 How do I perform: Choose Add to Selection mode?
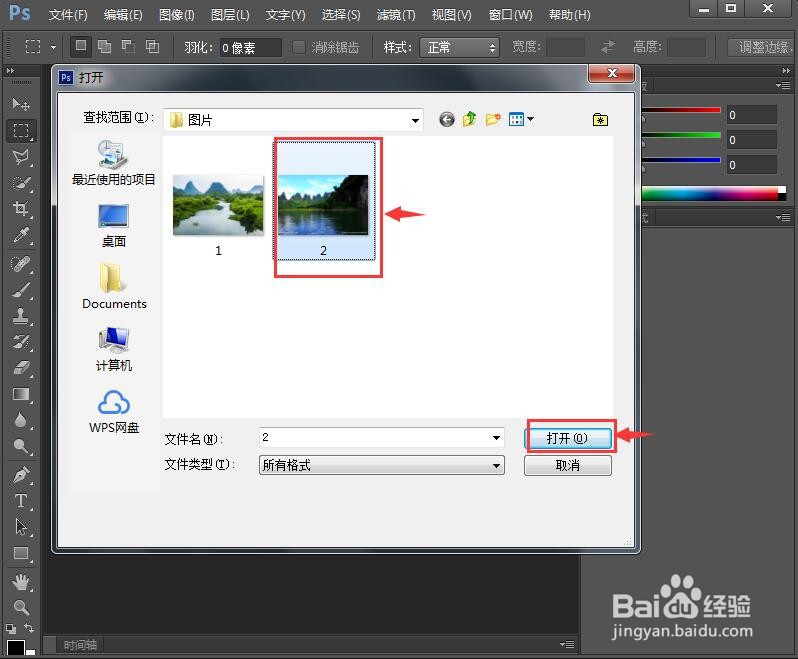pos(104,46)
